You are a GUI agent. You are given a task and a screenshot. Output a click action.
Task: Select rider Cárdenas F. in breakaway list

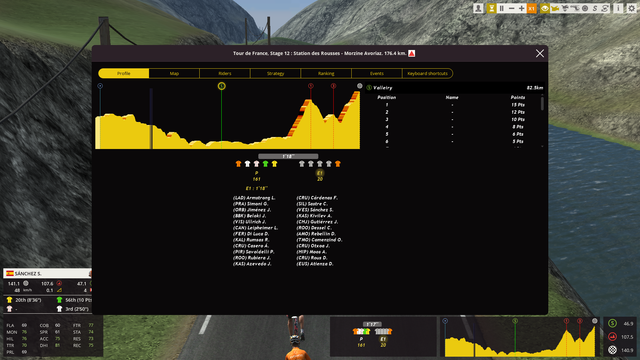[317, 198]
